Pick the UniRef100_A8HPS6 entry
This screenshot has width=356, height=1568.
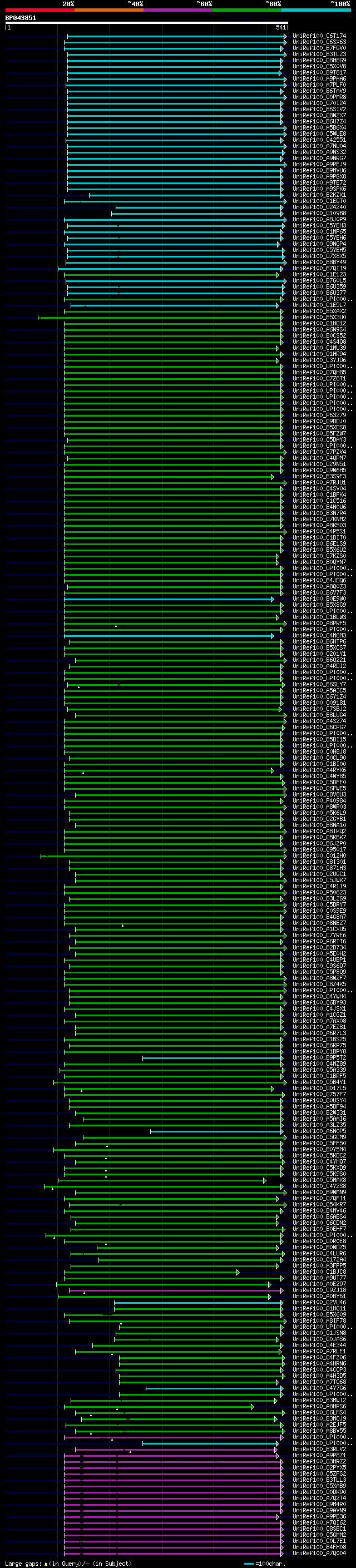click(319, 1407)
